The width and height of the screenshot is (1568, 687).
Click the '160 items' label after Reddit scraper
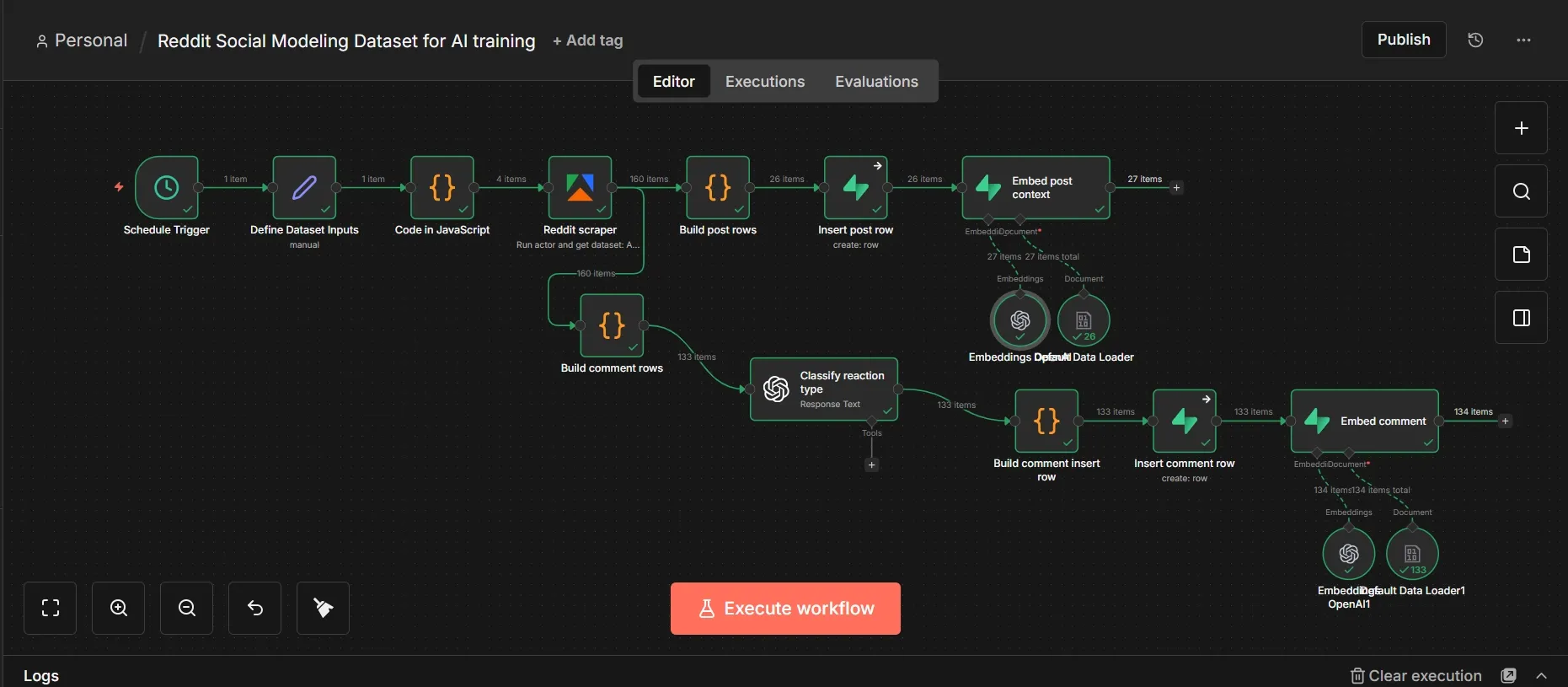[x=649, y=179]
